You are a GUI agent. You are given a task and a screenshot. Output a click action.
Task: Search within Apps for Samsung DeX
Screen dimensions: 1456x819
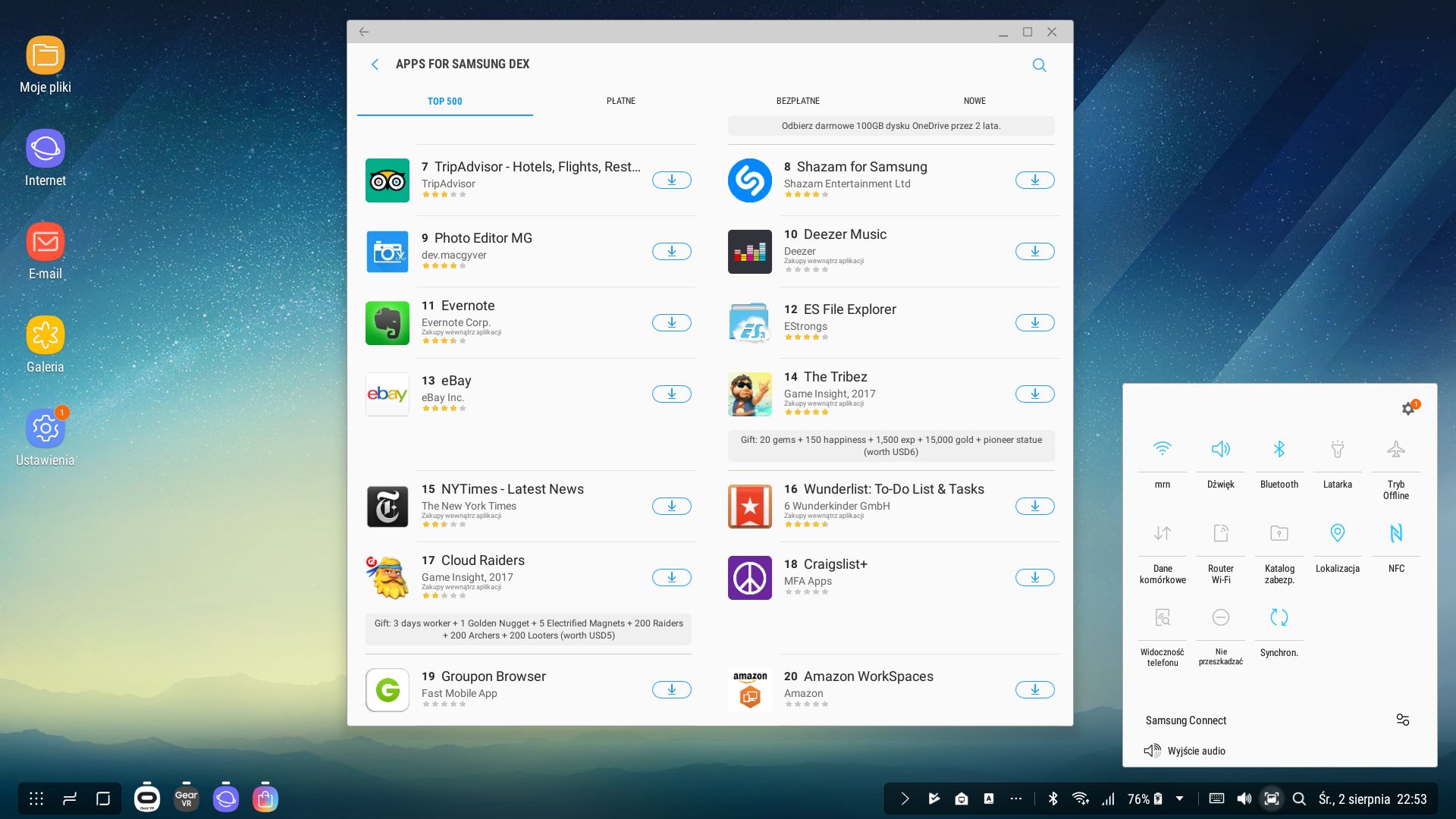tap(1040, 65)
